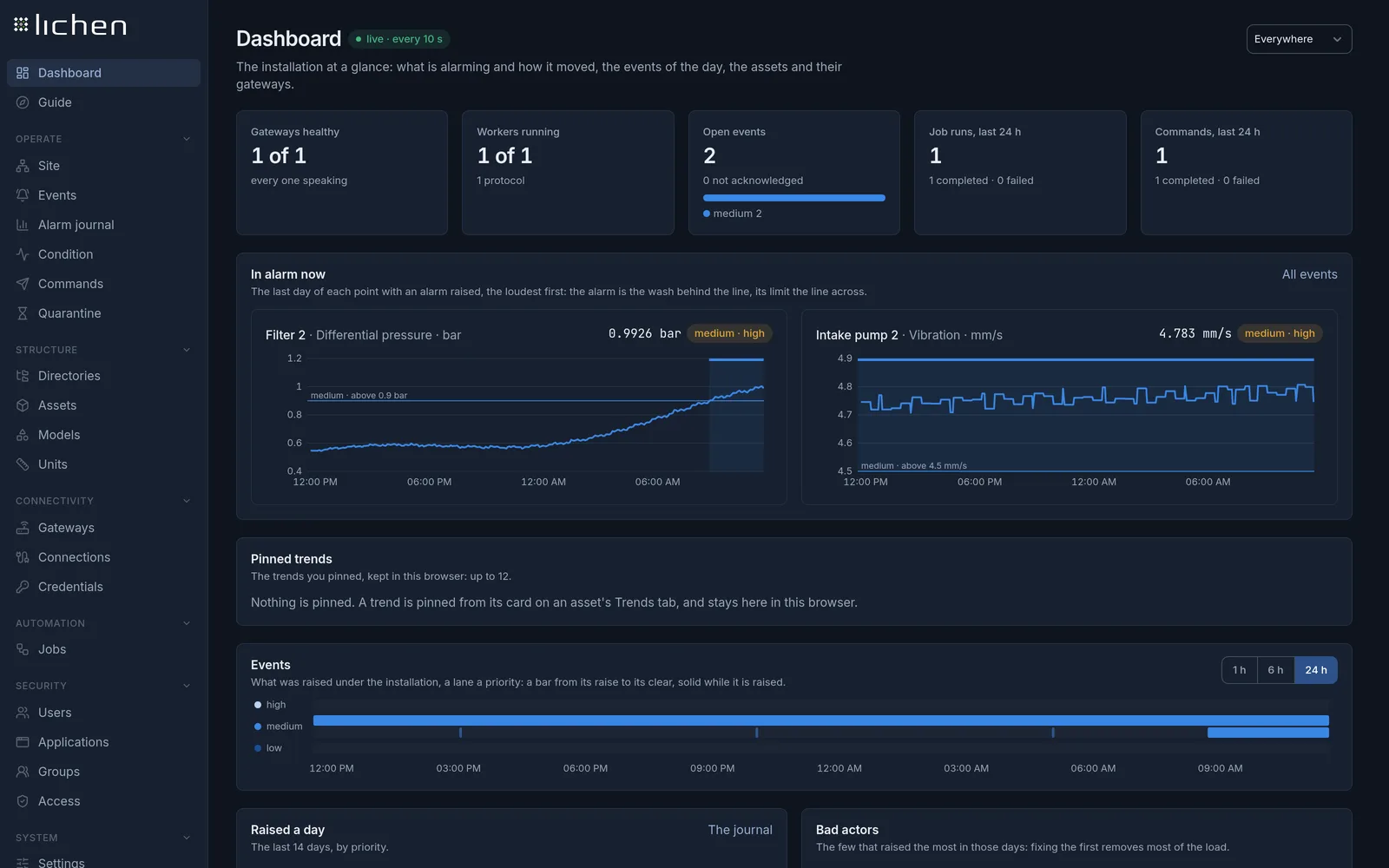The height and width of the screenshot is (868, 1389).
Task: Click the Site hierarchy icon
Action: tap(23, 166)
